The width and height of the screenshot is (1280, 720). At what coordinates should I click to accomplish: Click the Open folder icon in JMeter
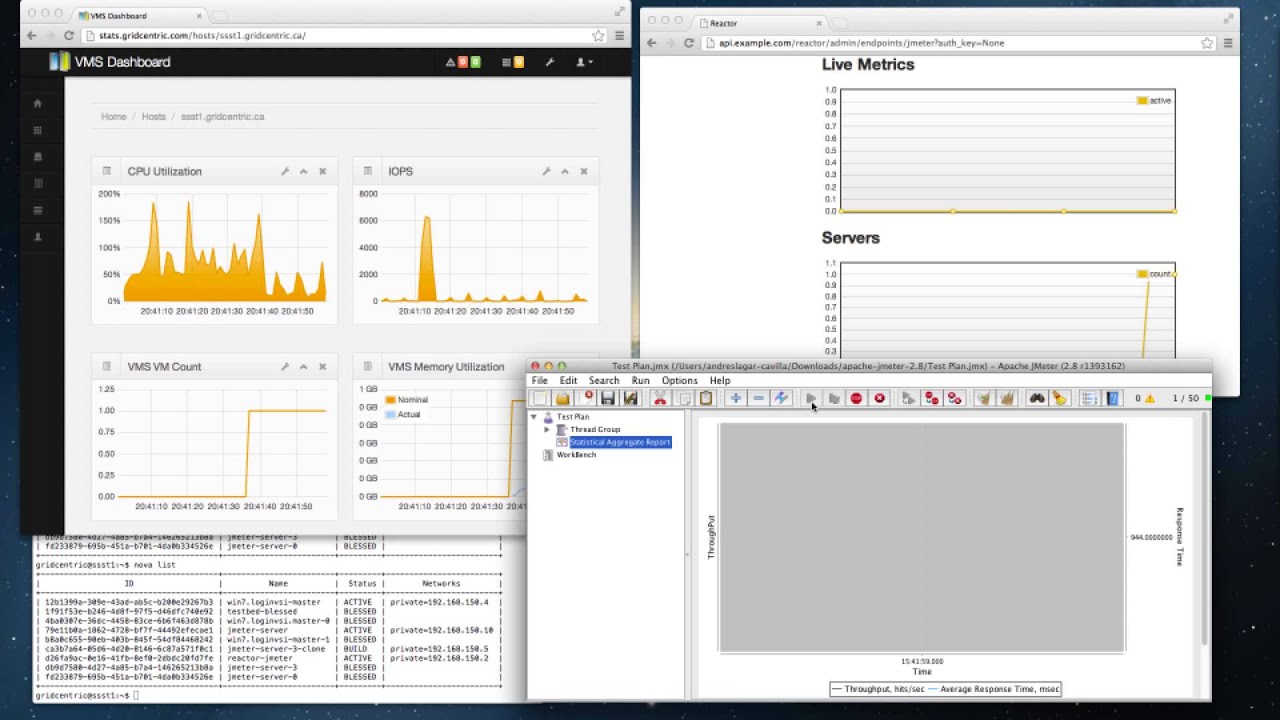pos(563,398)
